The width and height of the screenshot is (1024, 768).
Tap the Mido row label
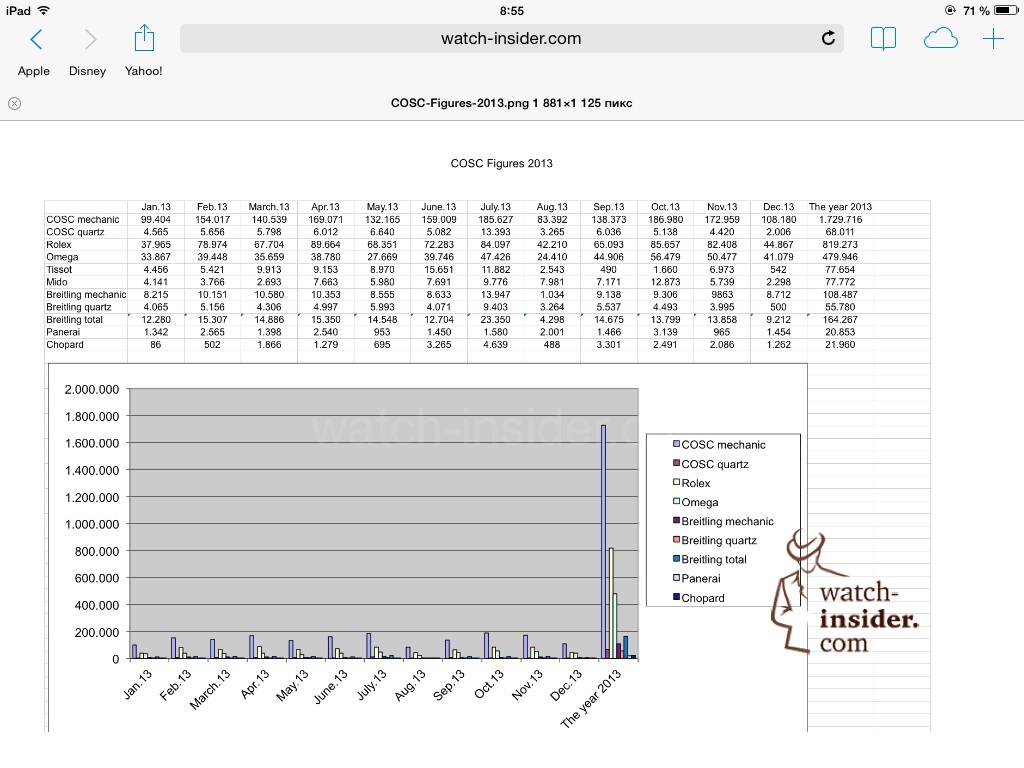[57, 281]
